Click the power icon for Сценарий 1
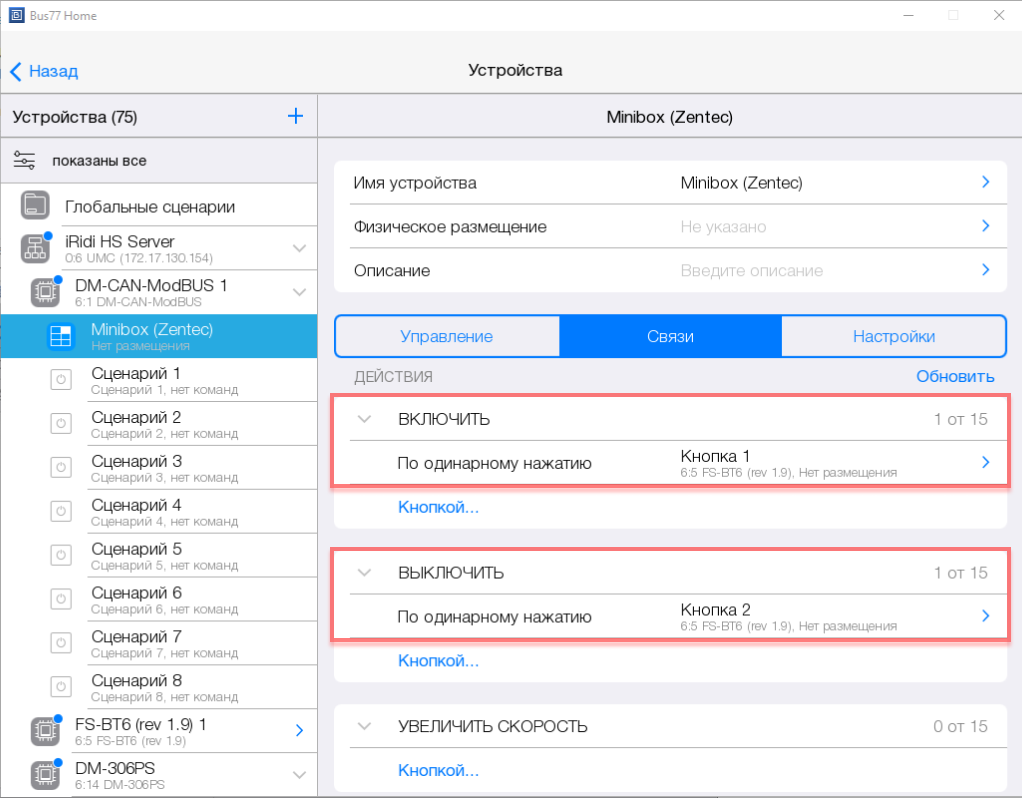The height and width of the screenshot is (798, 1022). pyautogui.click(x=61, y=381)
